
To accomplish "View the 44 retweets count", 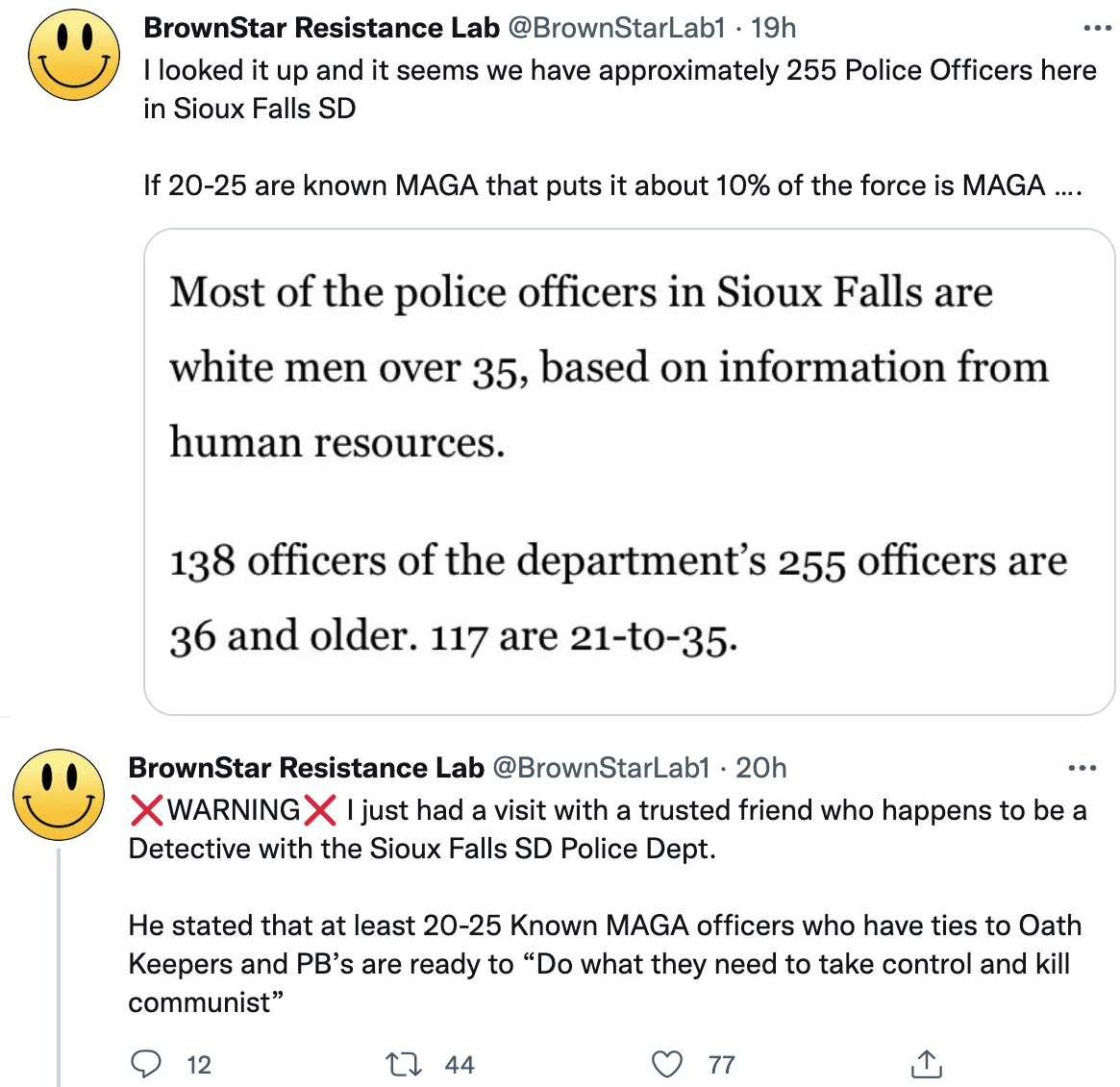I will pyautogui.click(x=460, y=1065).
